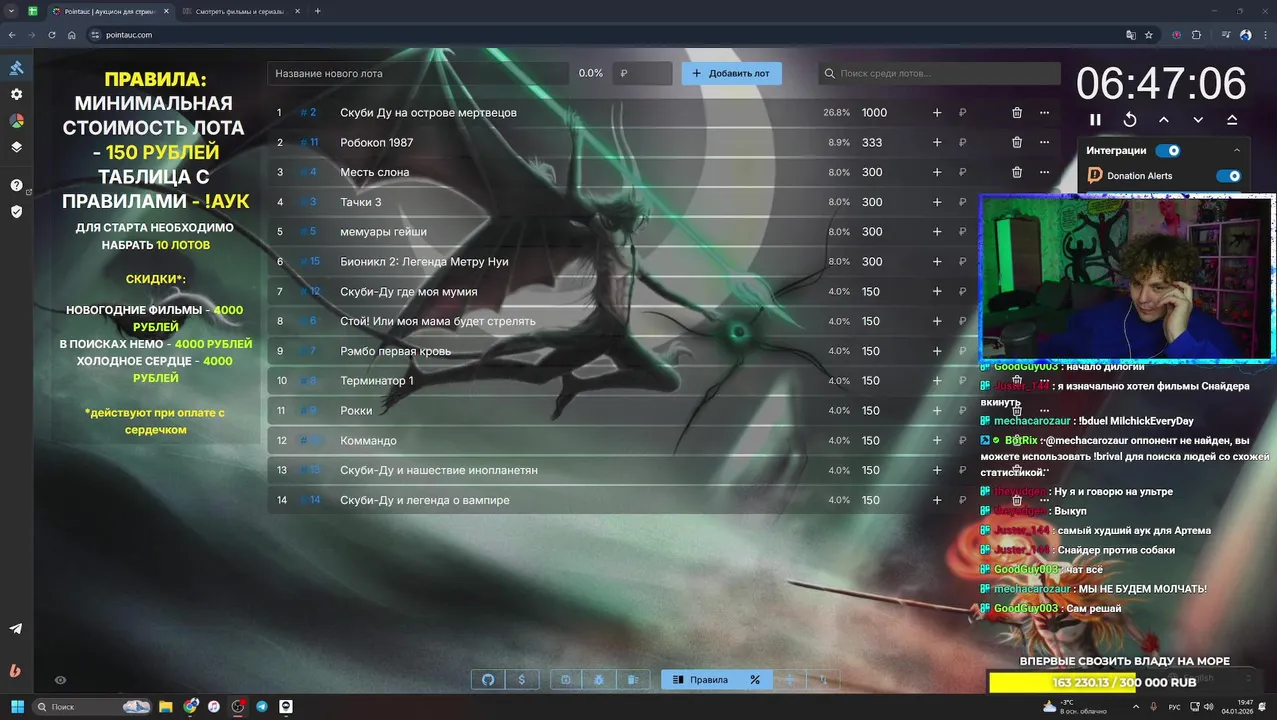Toggle the Правила rules panel button
This screenshot has height=720, width=1277.
(x=700, y=680)
